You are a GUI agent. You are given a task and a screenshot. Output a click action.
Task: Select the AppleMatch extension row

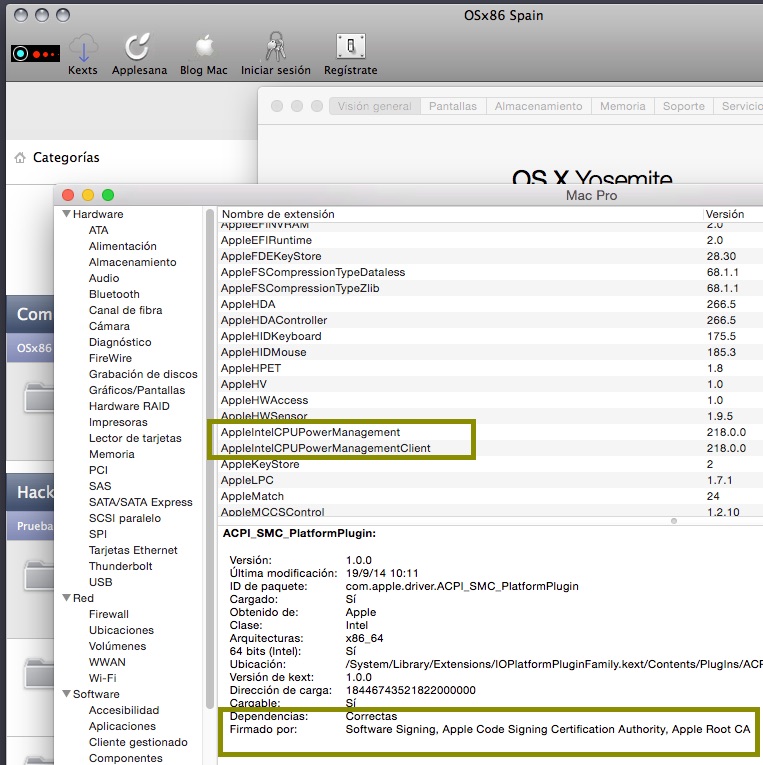tap(490, 496)
